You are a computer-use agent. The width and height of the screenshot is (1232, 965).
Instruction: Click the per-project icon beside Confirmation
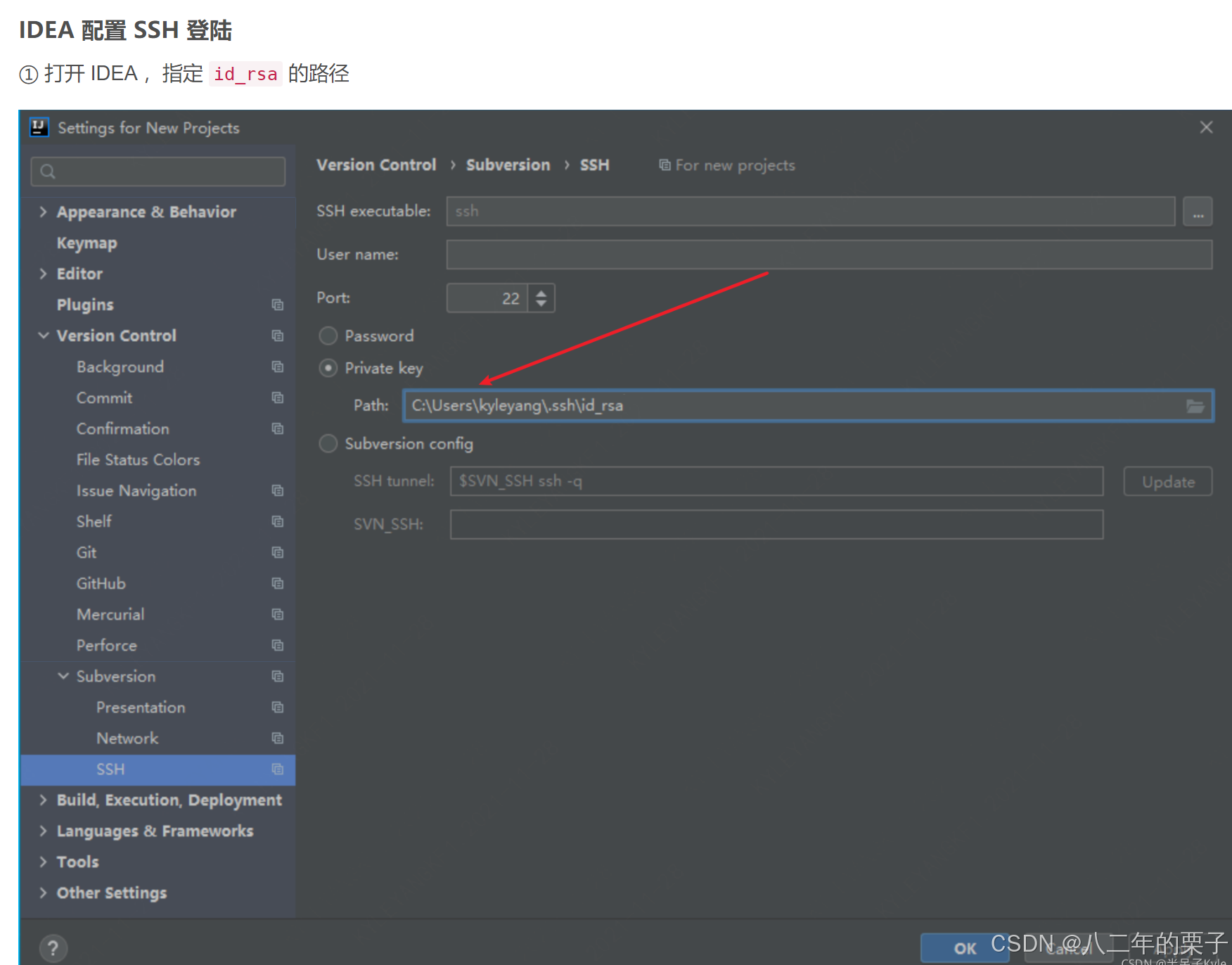[278, 428]
